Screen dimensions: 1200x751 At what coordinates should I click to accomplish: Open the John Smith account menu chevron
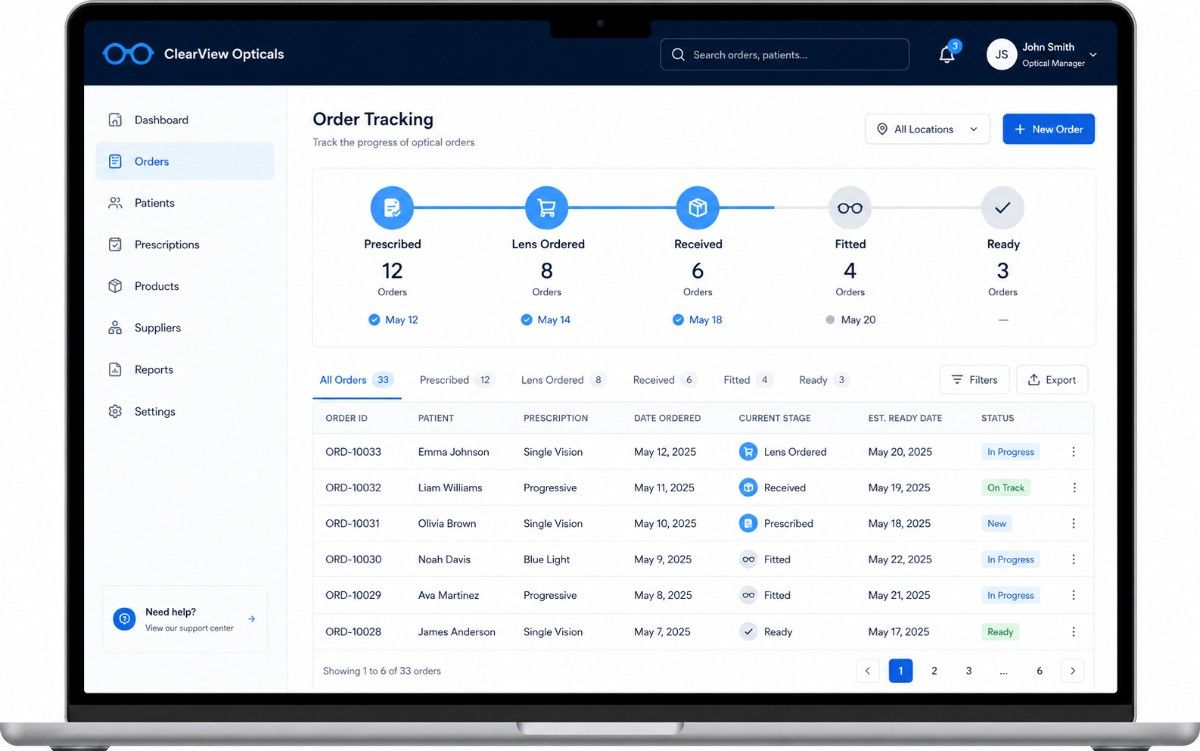(1093, 55)
